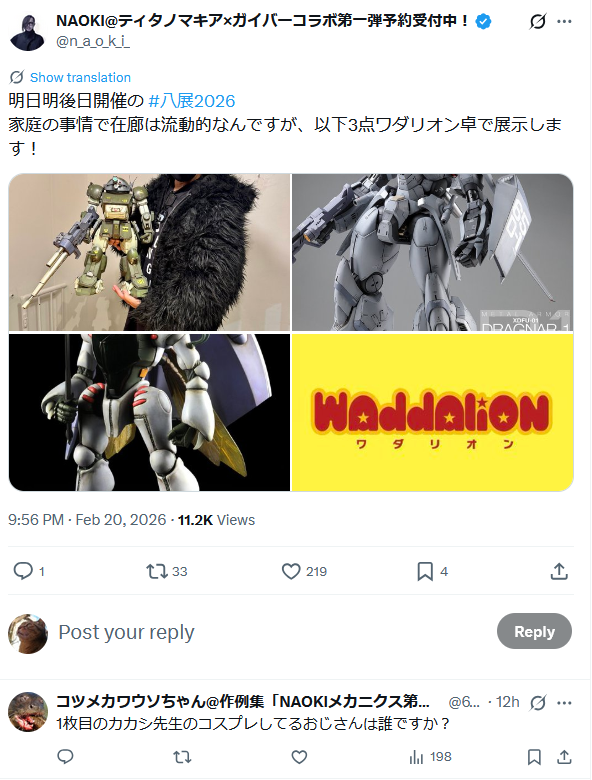Open the Scopedog model photo thumbnail
The image size is (592, 780).
click(149, 252)
